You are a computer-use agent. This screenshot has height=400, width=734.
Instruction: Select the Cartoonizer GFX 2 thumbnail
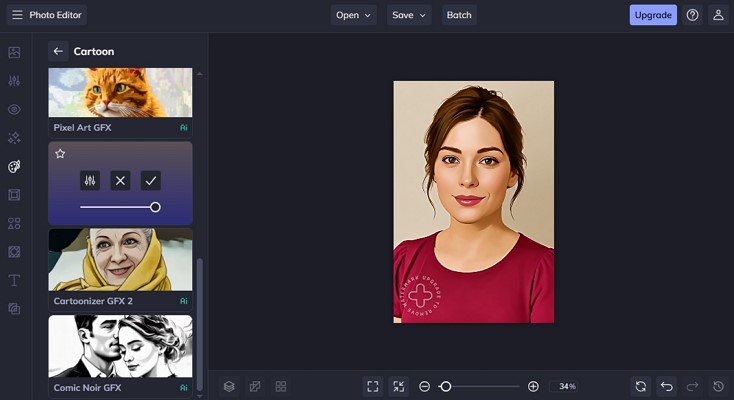[x=120, y=259]
